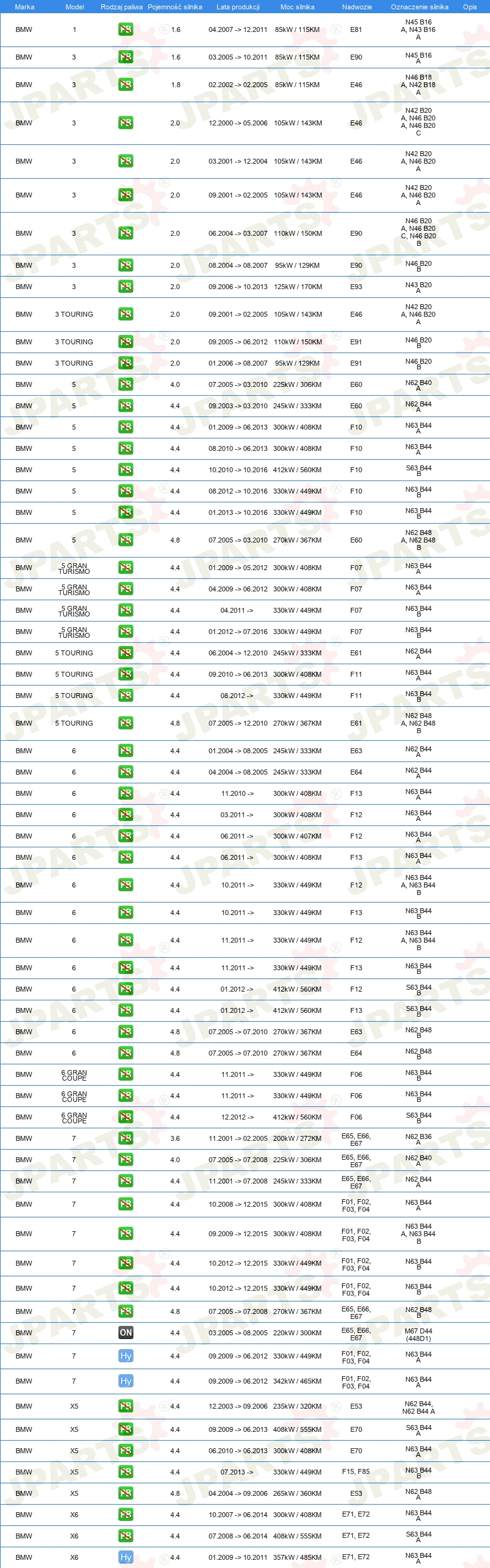Viewport: 490px width, 1568px height.
Task: Click the 12.2012 -> production date cell
Action: [237, 1117]
